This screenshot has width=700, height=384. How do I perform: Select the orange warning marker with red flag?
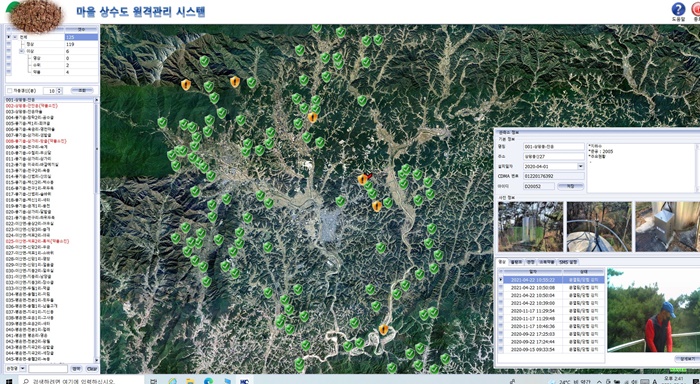point(363,179)
